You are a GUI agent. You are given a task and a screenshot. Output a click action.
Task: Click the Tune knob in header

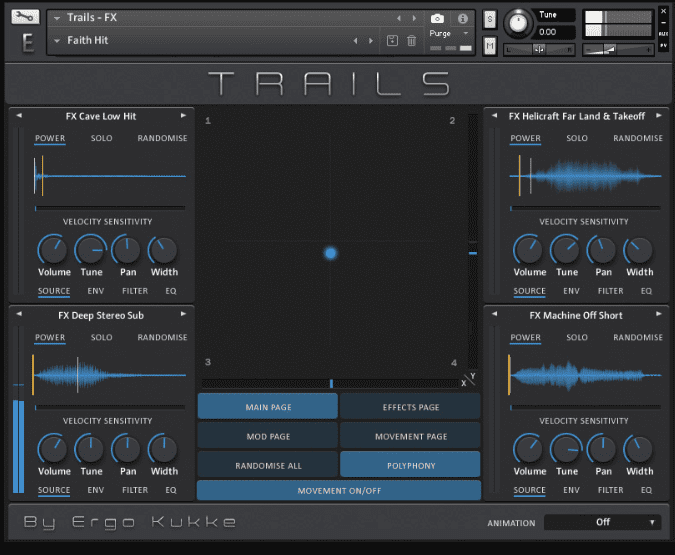point(518,22)
